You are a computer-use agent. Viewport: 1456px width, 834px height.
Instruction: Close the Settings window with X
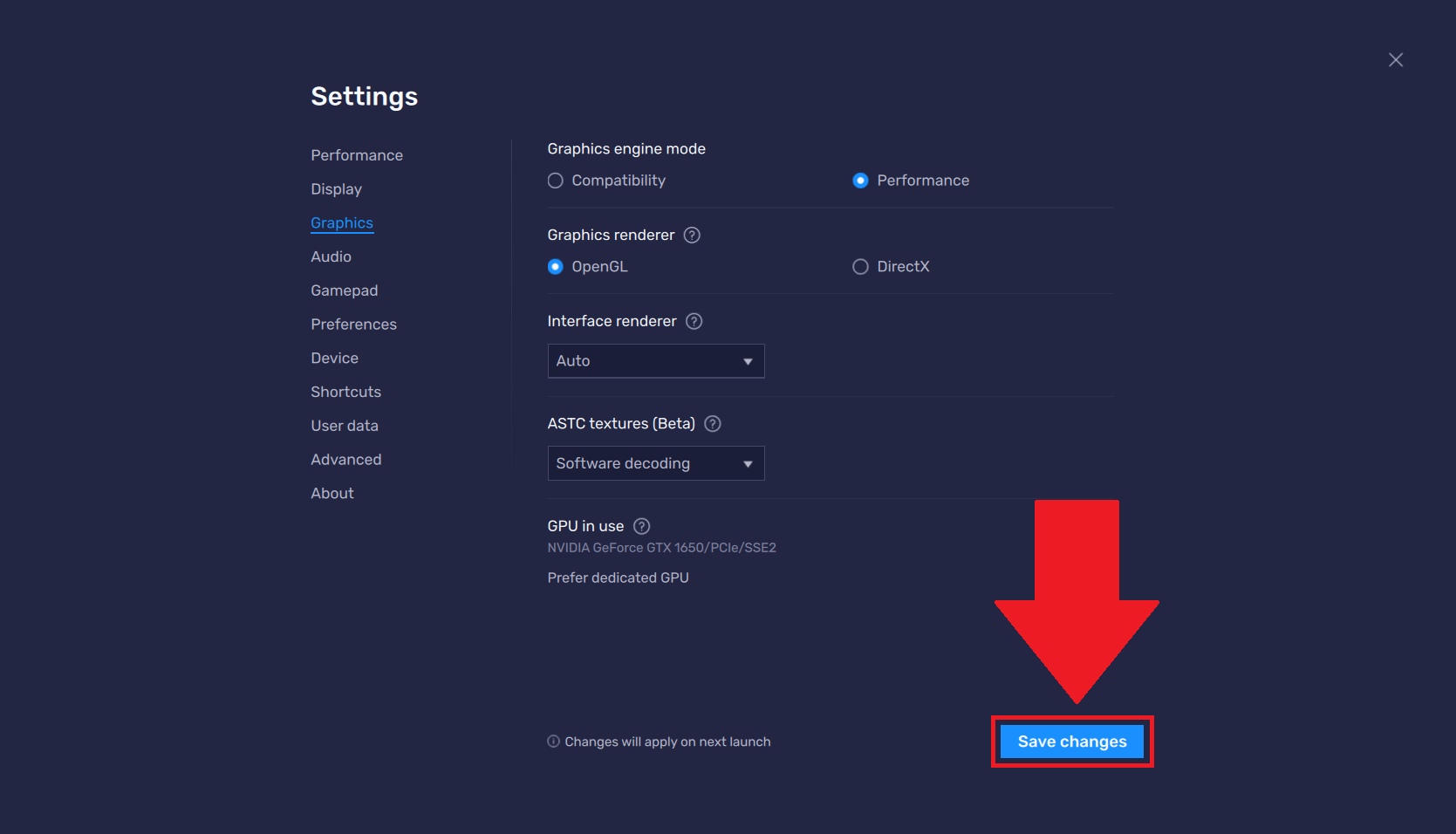(1396, 60)
